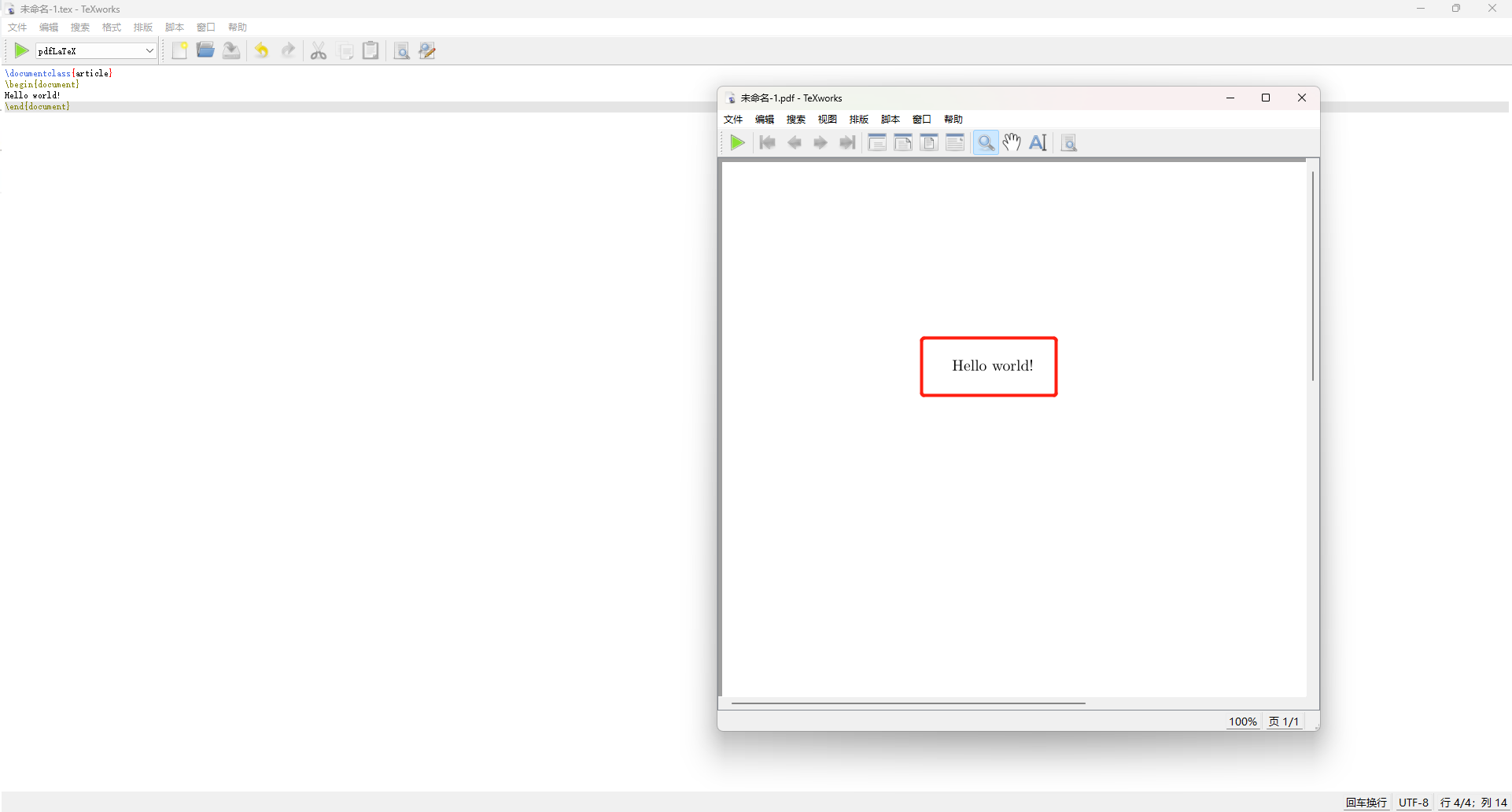
Task: Open 窗口 menu in editor window
Action: [x=206, y=28]
